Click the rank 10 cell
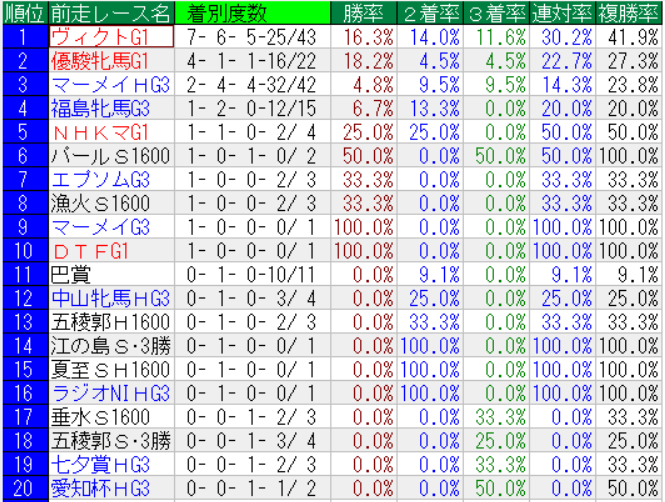 [25, 251]
